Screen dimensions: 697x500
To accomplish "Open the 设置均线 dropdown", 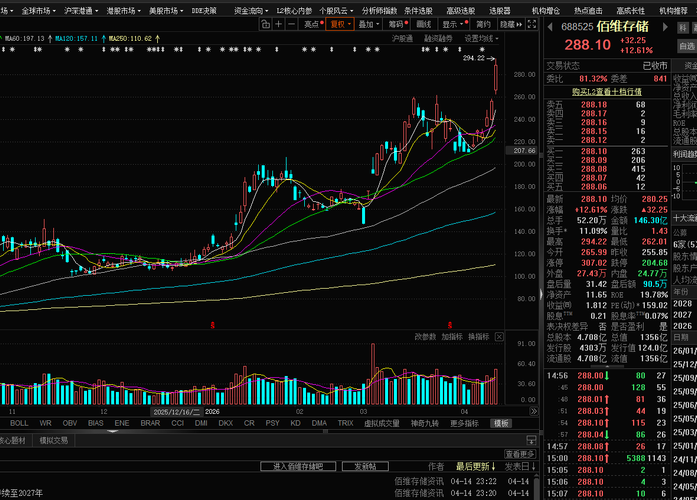I will point(481,39).
